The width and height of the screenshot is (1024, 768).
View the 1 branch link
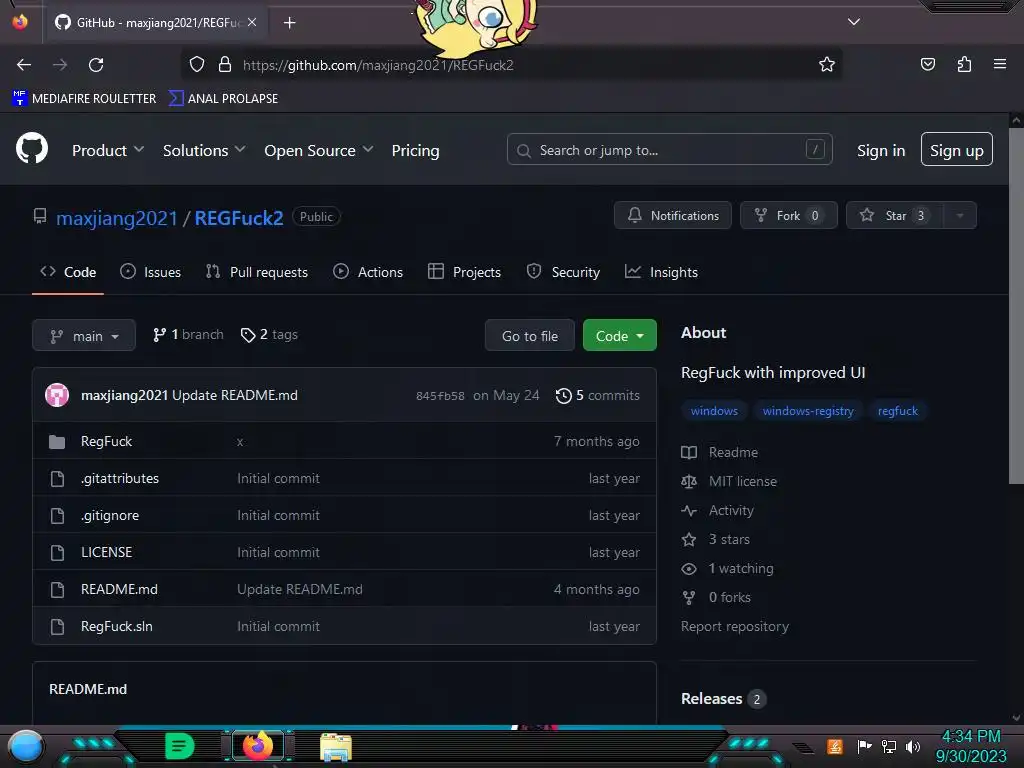[x=188, y=334]
